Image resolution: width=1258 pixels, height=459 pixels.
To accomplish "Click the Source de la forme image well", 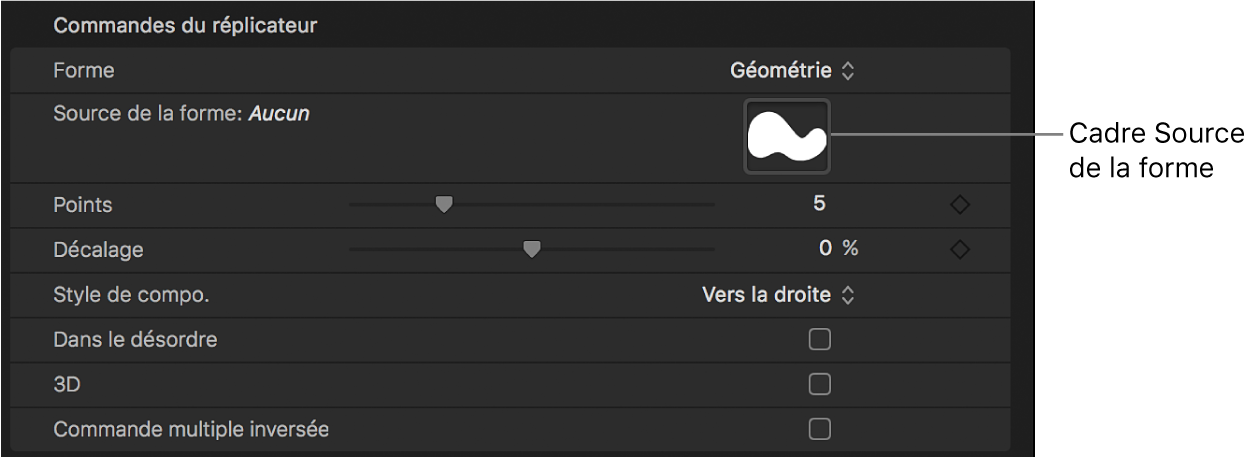I will tap(787, 137).
